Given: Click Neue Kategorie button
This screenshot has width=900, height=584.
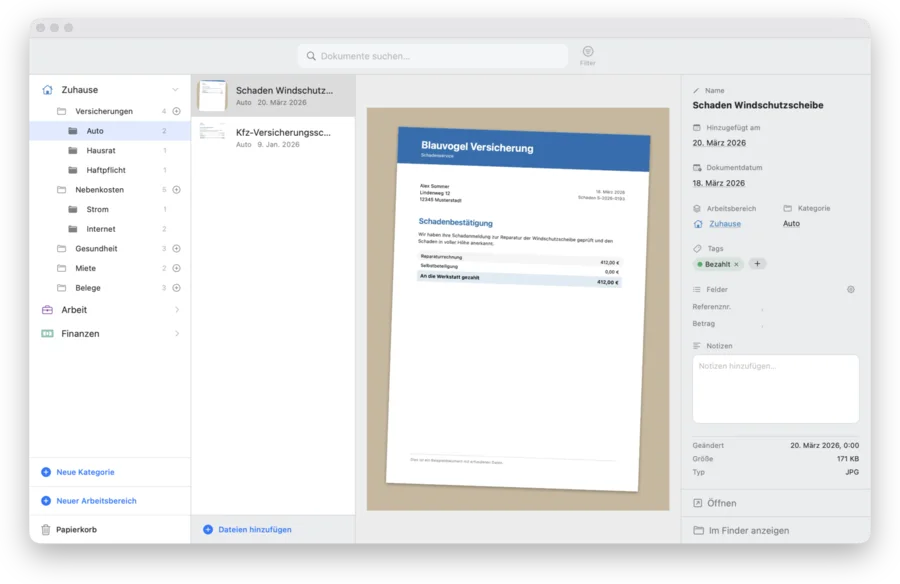Looking at the screenshot, I should (78, 472).
